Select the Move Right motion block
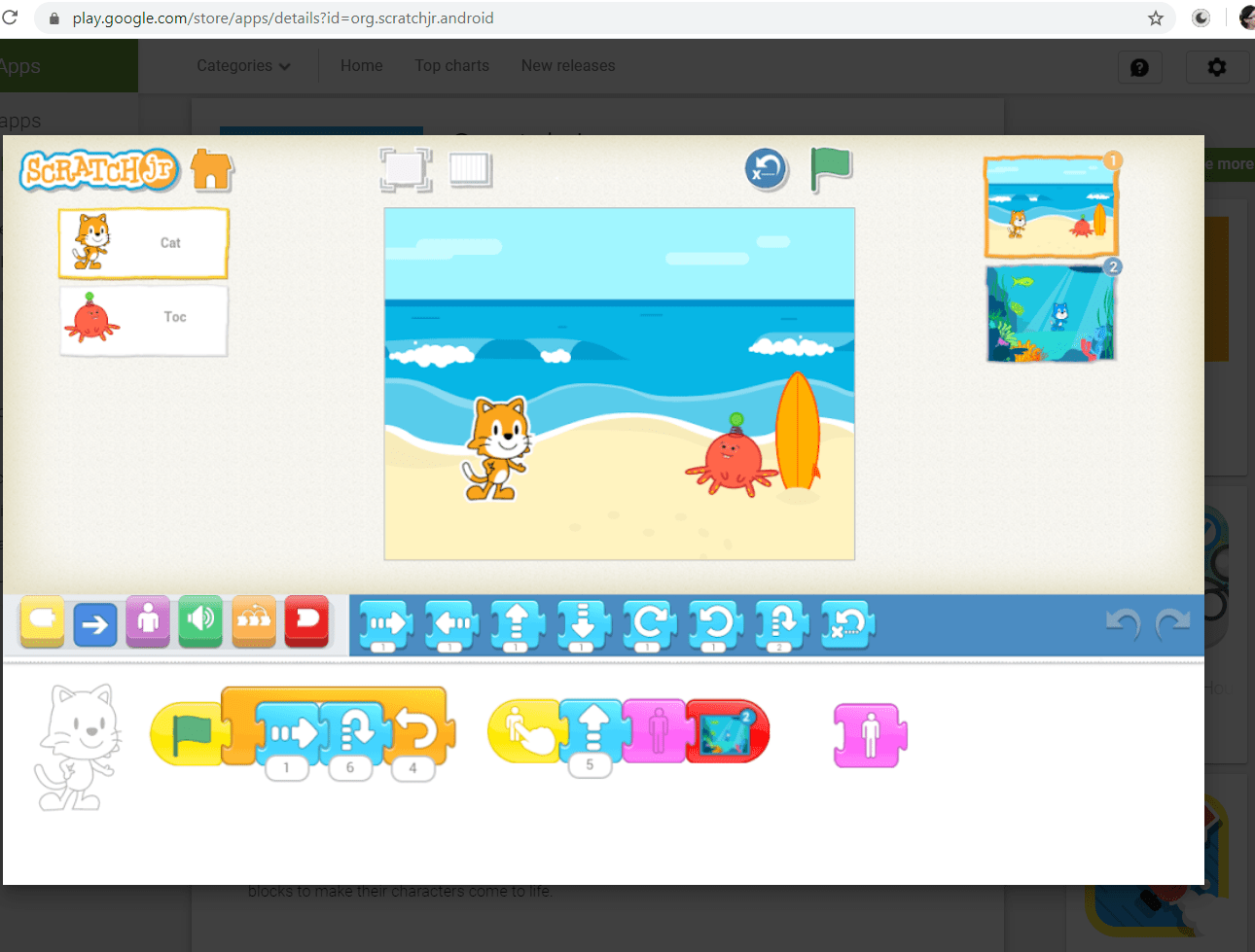Viewport: 1255px width, 952px height. click(384, 622)
